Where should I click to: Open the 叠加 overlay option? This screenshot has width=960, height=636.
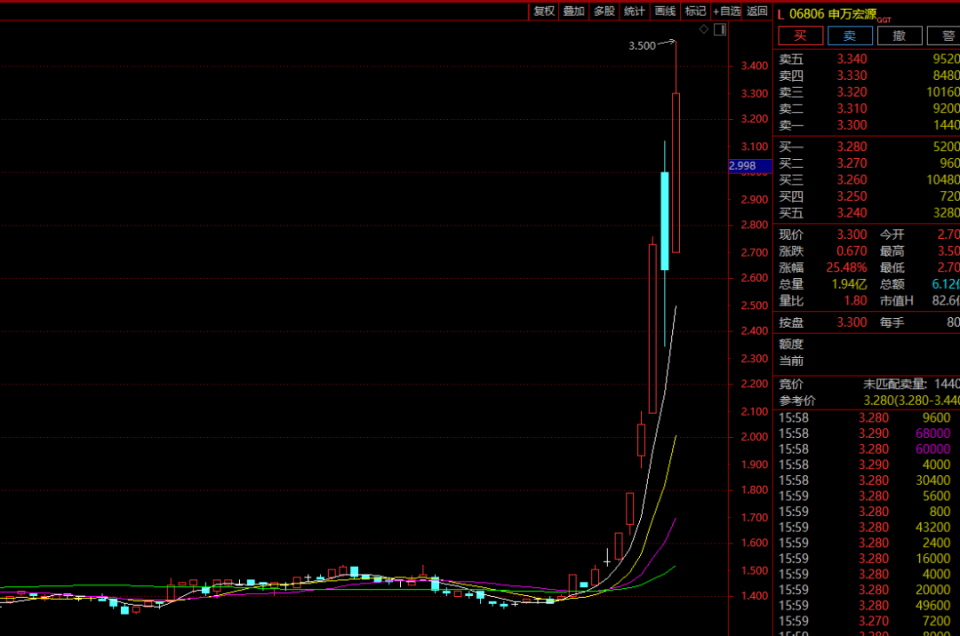(x=574, y=11)
